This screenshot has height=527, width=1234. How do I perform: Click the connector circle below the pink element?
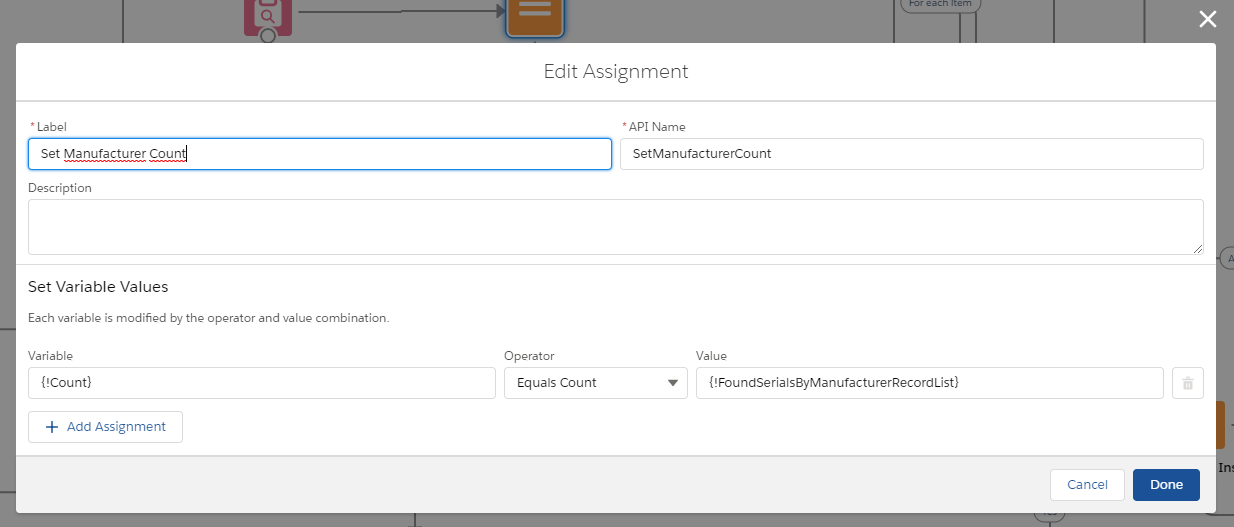pyautogui.click(x=267, y=36)
